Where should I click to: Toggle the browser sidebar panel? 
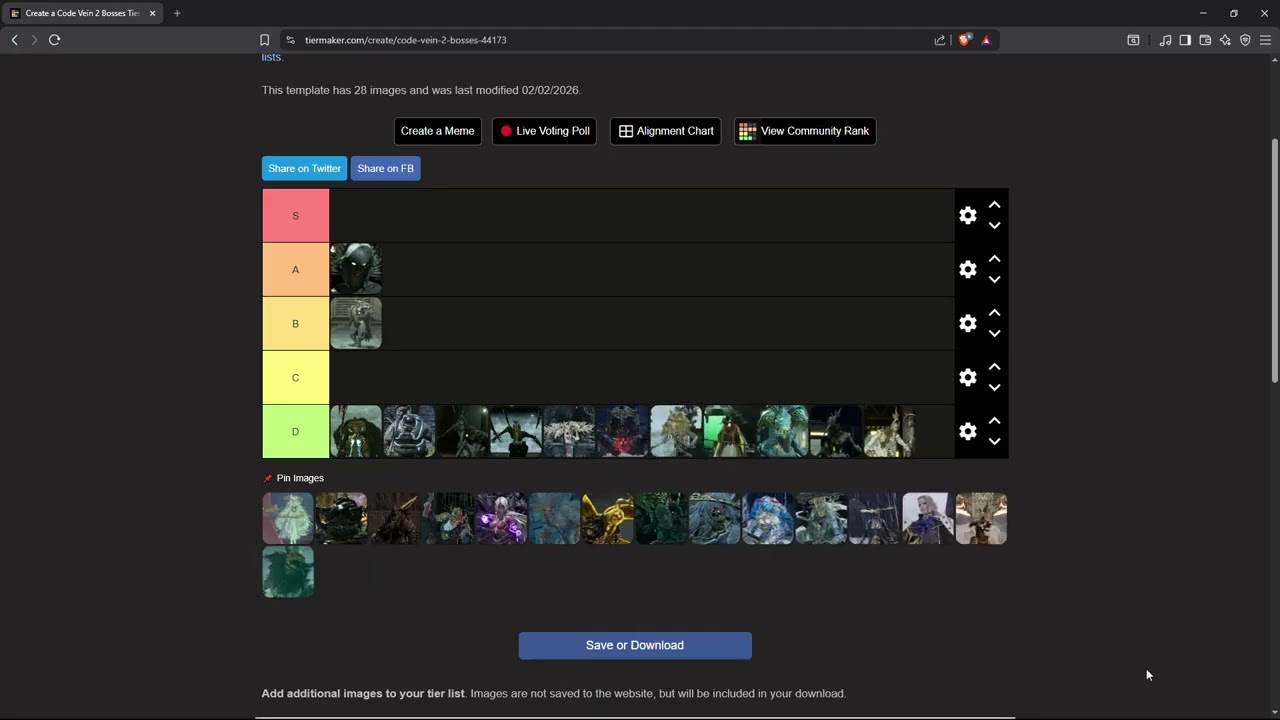click(1185, 40)
